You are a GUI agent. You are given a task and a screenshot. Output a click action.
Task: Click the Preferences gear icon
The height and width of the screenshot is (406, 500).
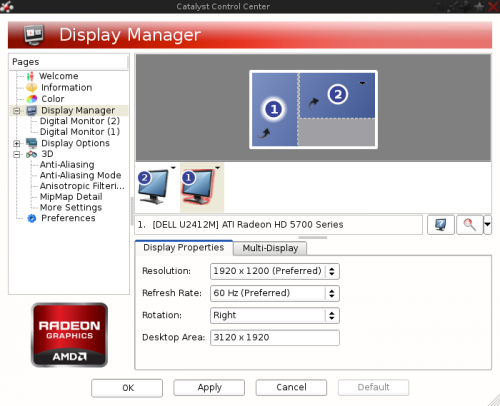point(32,218)
